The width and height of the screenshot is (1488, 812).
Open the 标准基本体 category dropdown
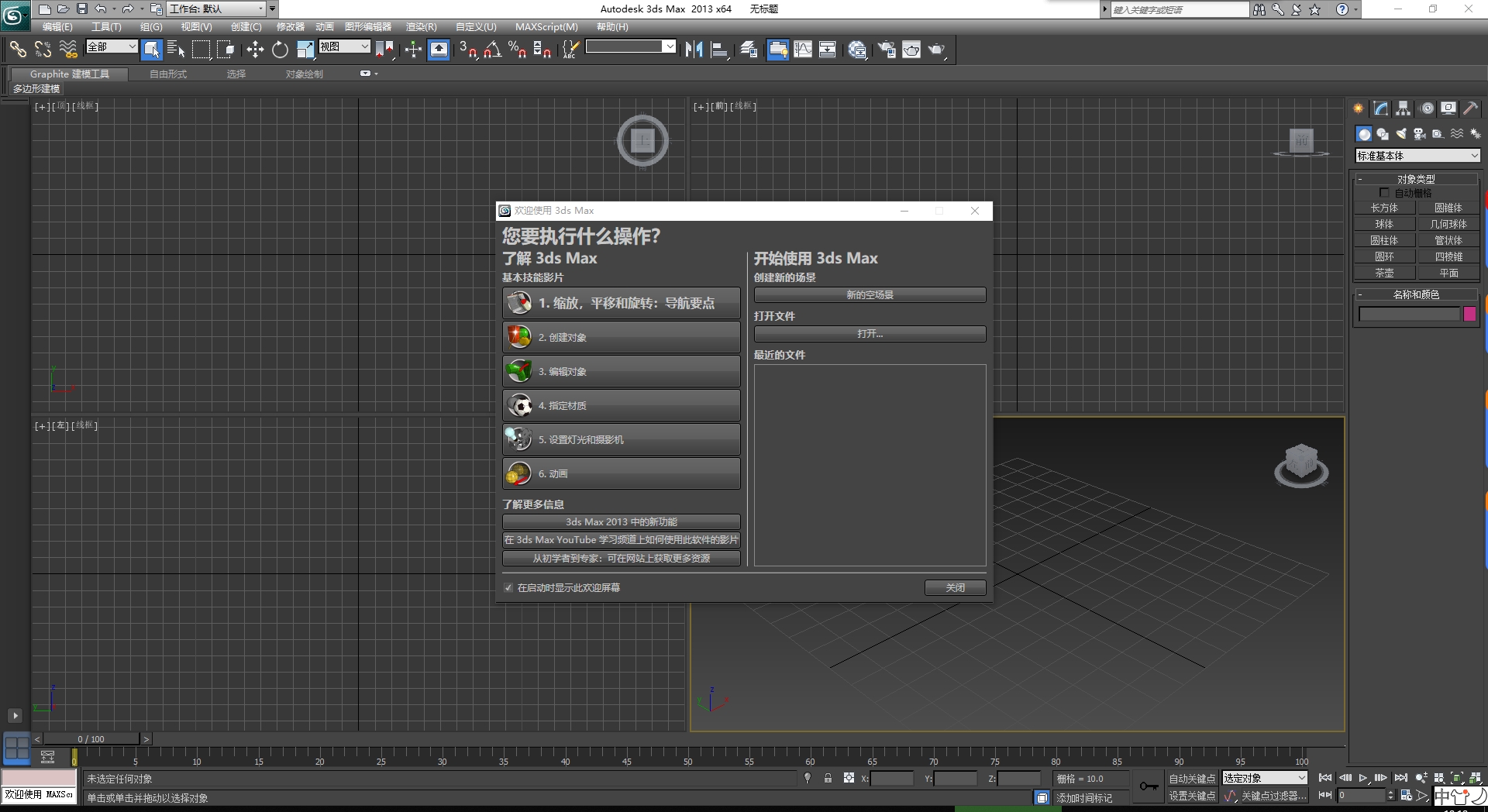click(x=1417, y=156)
